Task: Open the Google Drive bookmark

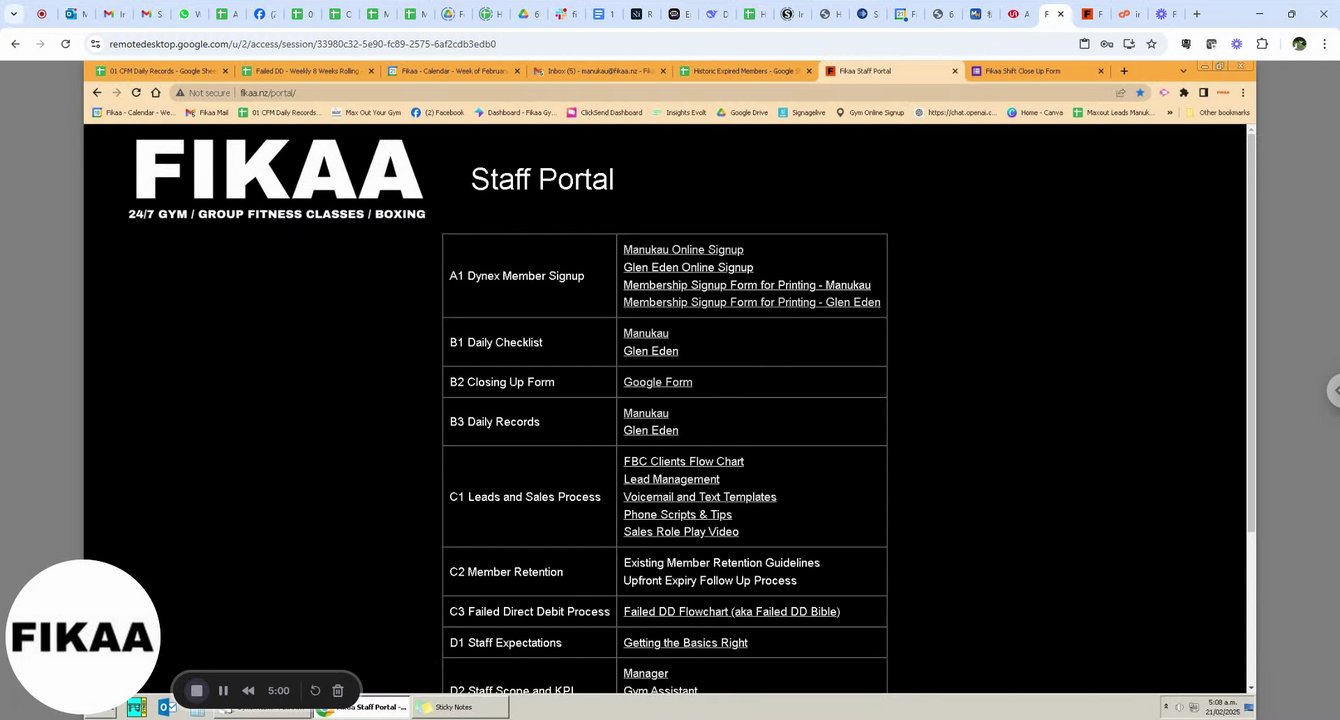Action: pos(742,113)
